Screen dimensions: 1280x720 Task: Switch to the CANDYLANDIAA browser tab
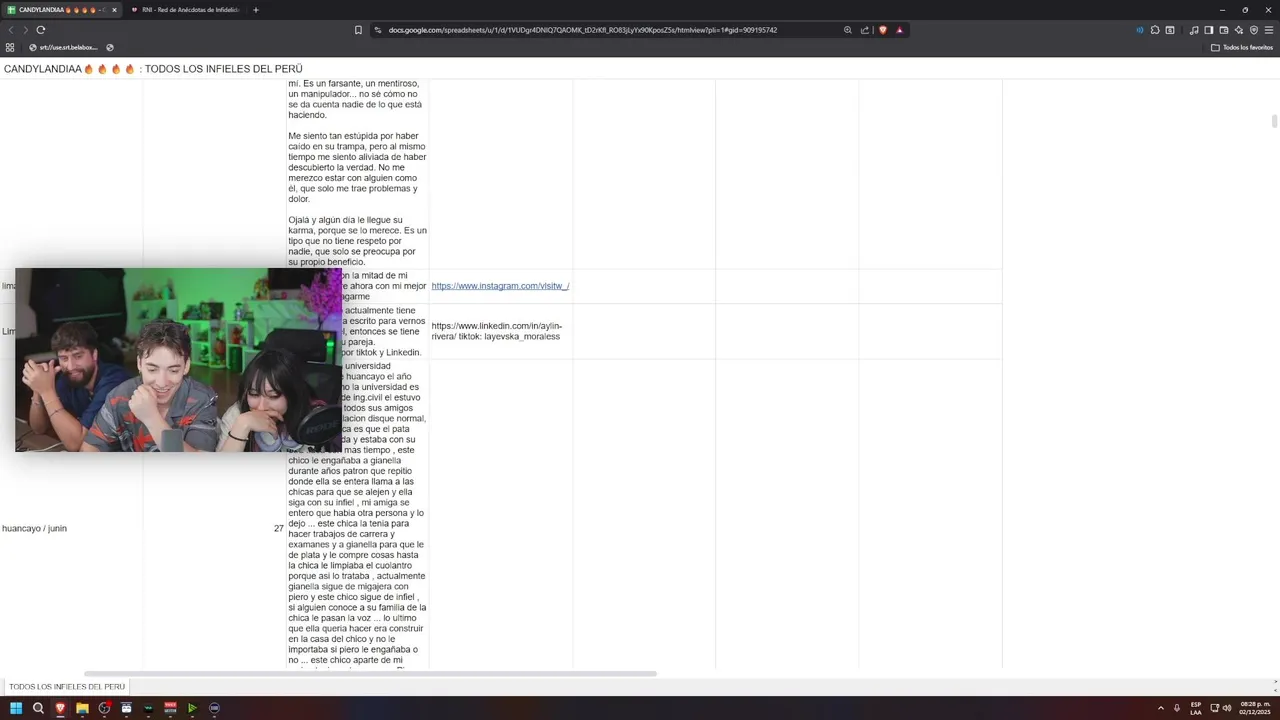coord(62,10)
